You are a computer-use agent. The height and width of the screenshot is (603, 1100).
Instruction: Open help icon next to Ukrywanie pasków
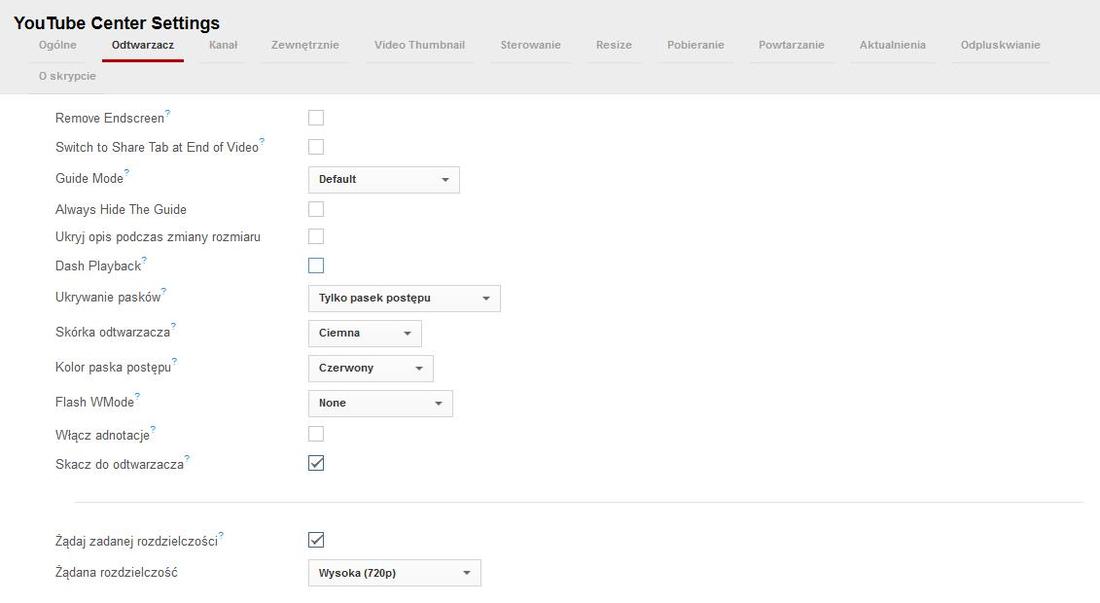[163, 290]
